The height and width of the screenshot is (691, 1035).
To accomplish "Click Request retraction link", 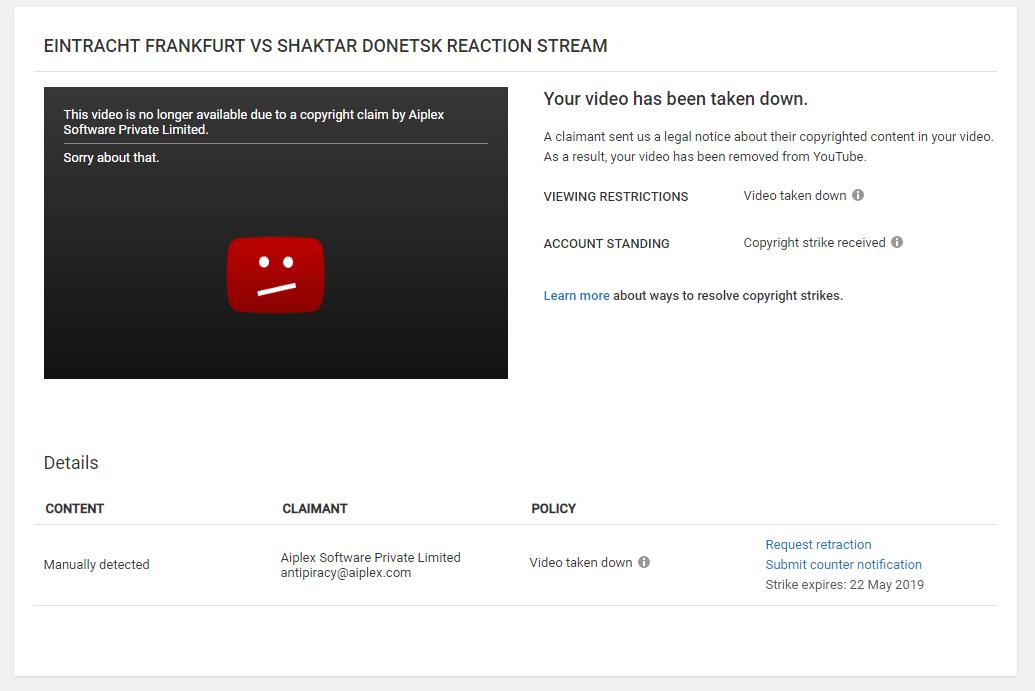I will tap(818, 544).
